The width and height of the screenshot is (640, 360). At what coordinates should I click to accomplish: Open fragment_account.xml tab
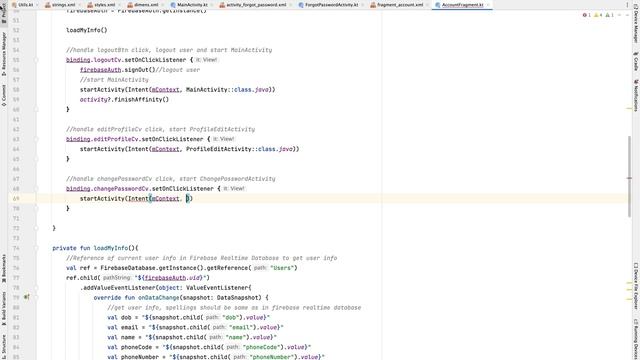point(399,5)
